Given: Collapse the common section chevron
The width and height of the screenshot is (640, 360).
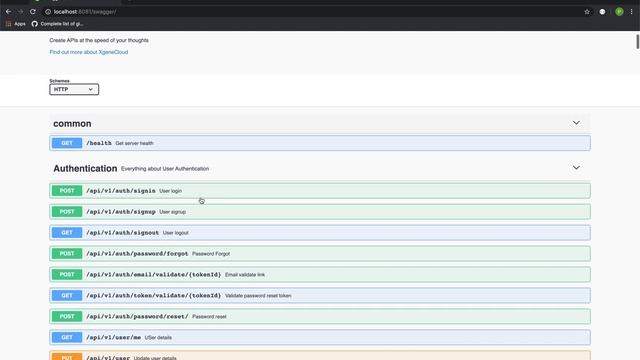Looking at the screenshot, I should point(576,123).
